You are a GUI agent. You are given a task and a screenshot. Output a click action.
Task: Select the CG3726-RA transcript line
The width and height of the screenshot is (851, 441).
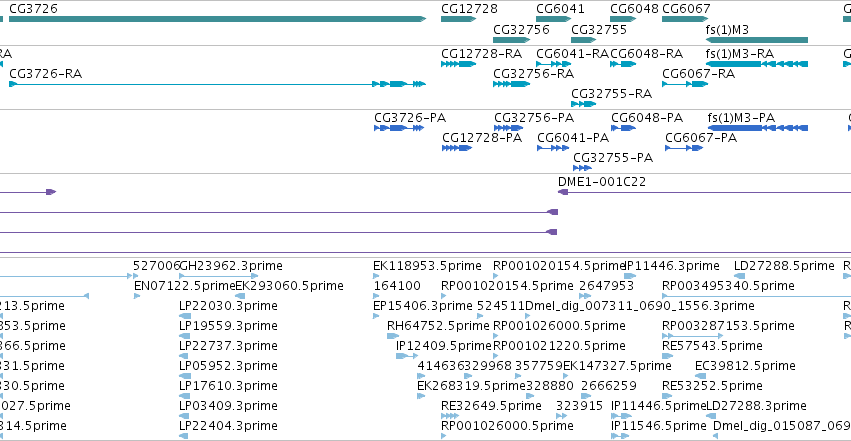pyautogui.click(x=218, y=84)
